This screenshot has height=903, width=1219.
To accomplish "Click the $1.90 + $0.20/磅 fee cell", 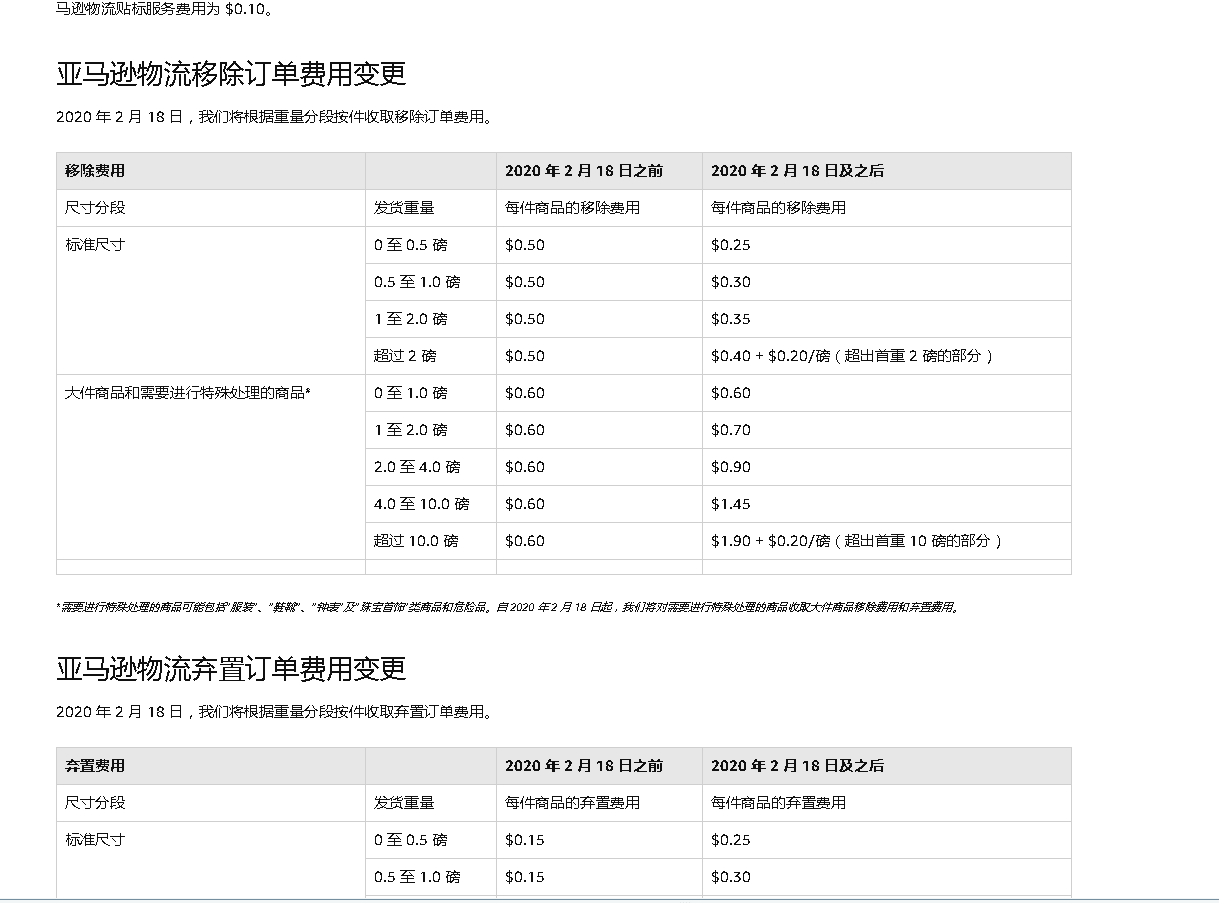I will (887, 541).
